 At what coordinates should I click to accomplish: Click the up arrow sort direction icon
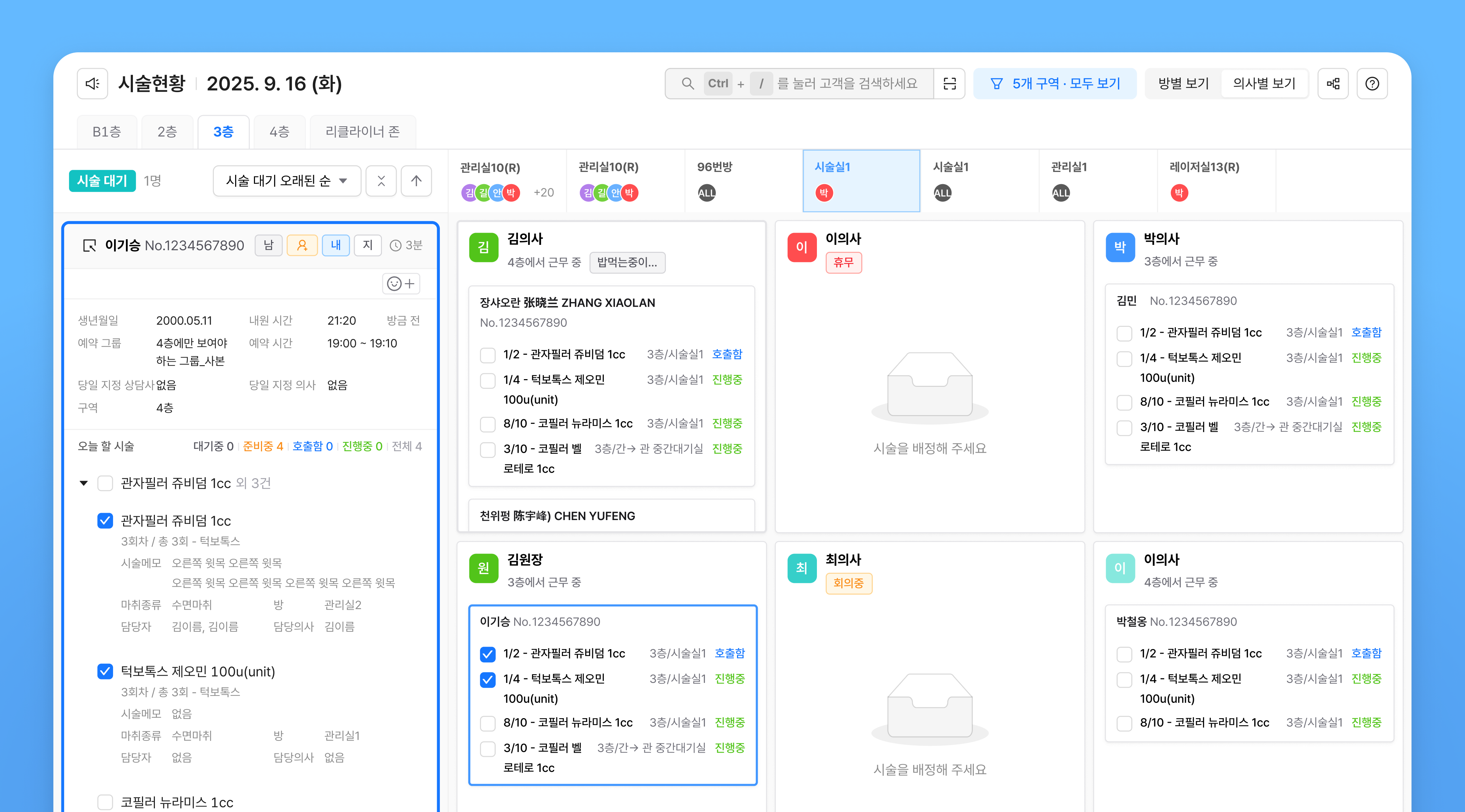click(416, 181)
